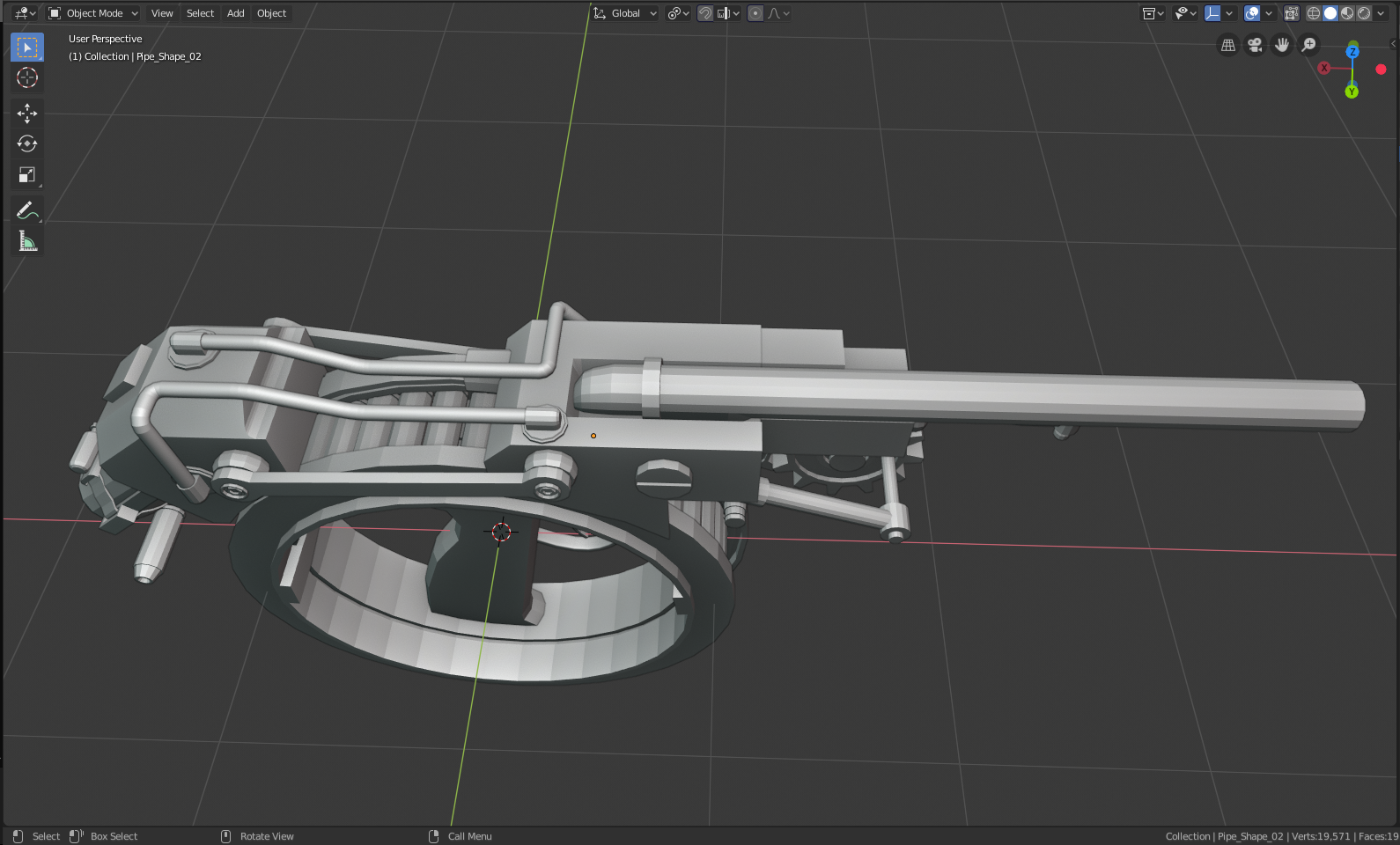Viewport: 1400px width, 845px height.
Task: Click the 'Call Menu' status bar hint
Action: (469, 836)
